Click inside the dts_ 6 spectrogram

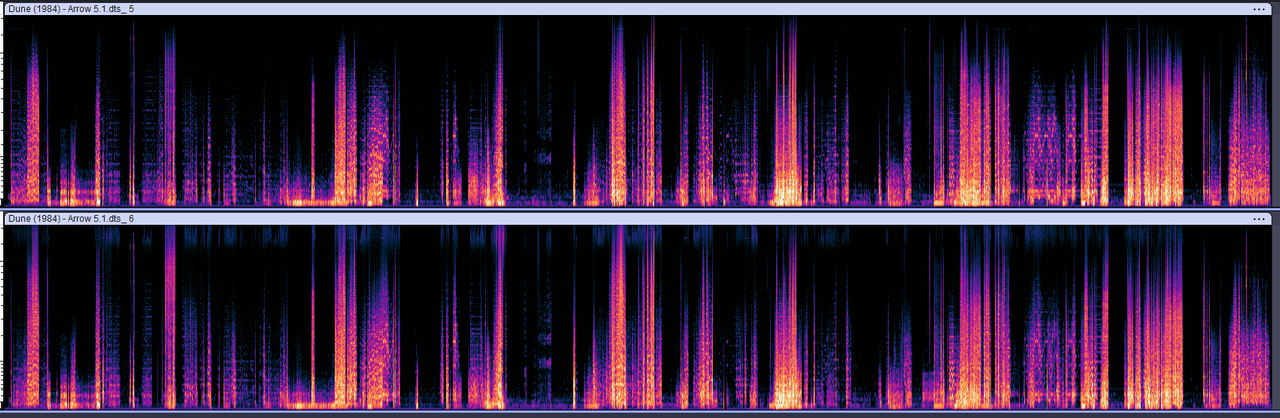640,317
